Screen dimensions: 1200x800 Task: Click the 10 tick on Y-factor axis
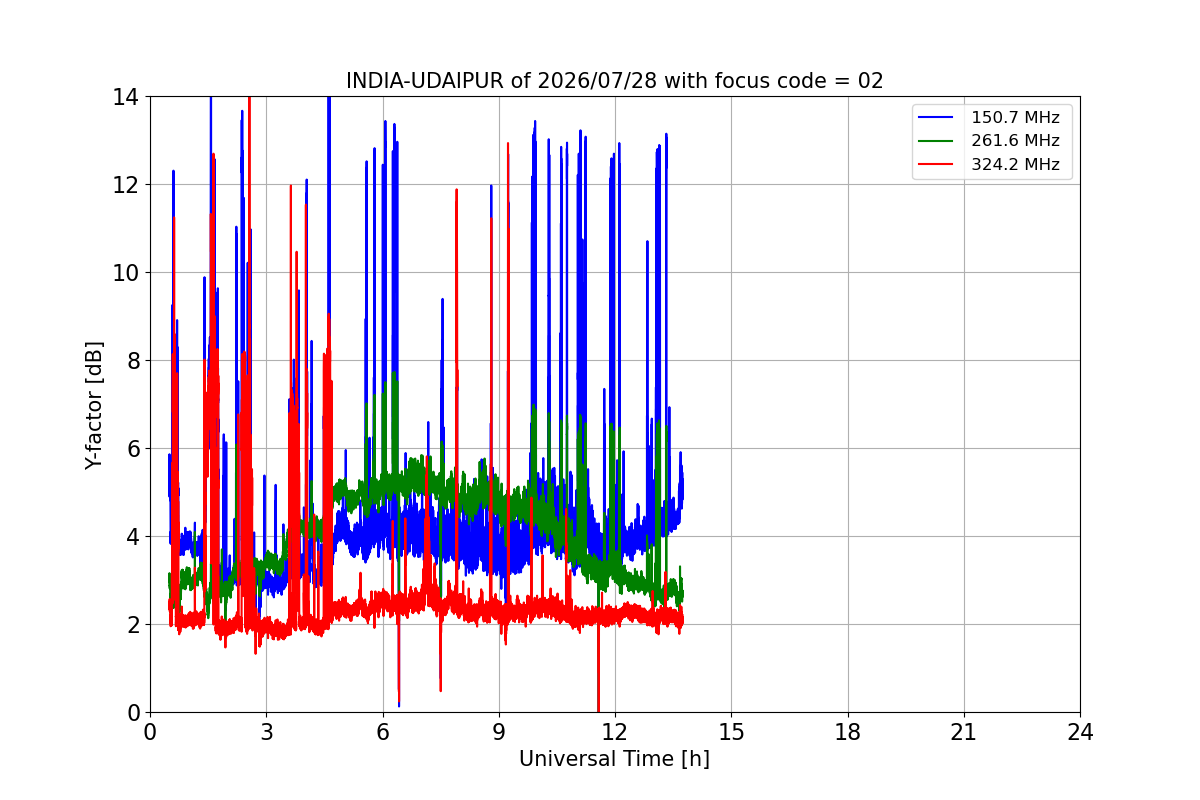[126, 273]
